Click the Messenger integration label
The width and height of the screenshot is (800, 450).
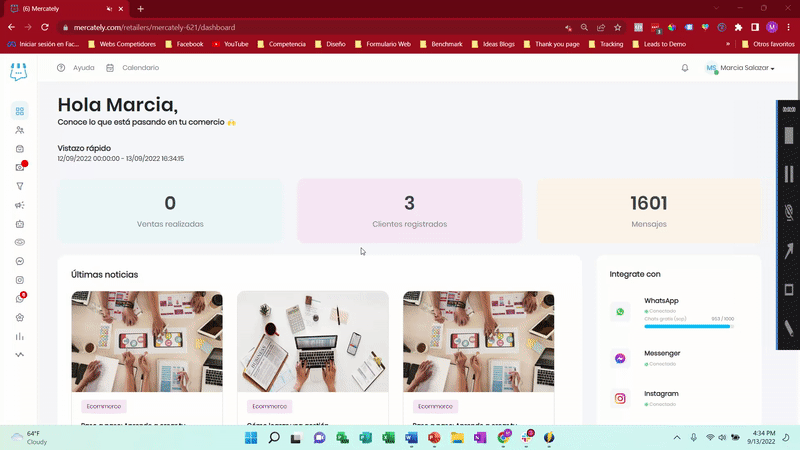point(662,353)
